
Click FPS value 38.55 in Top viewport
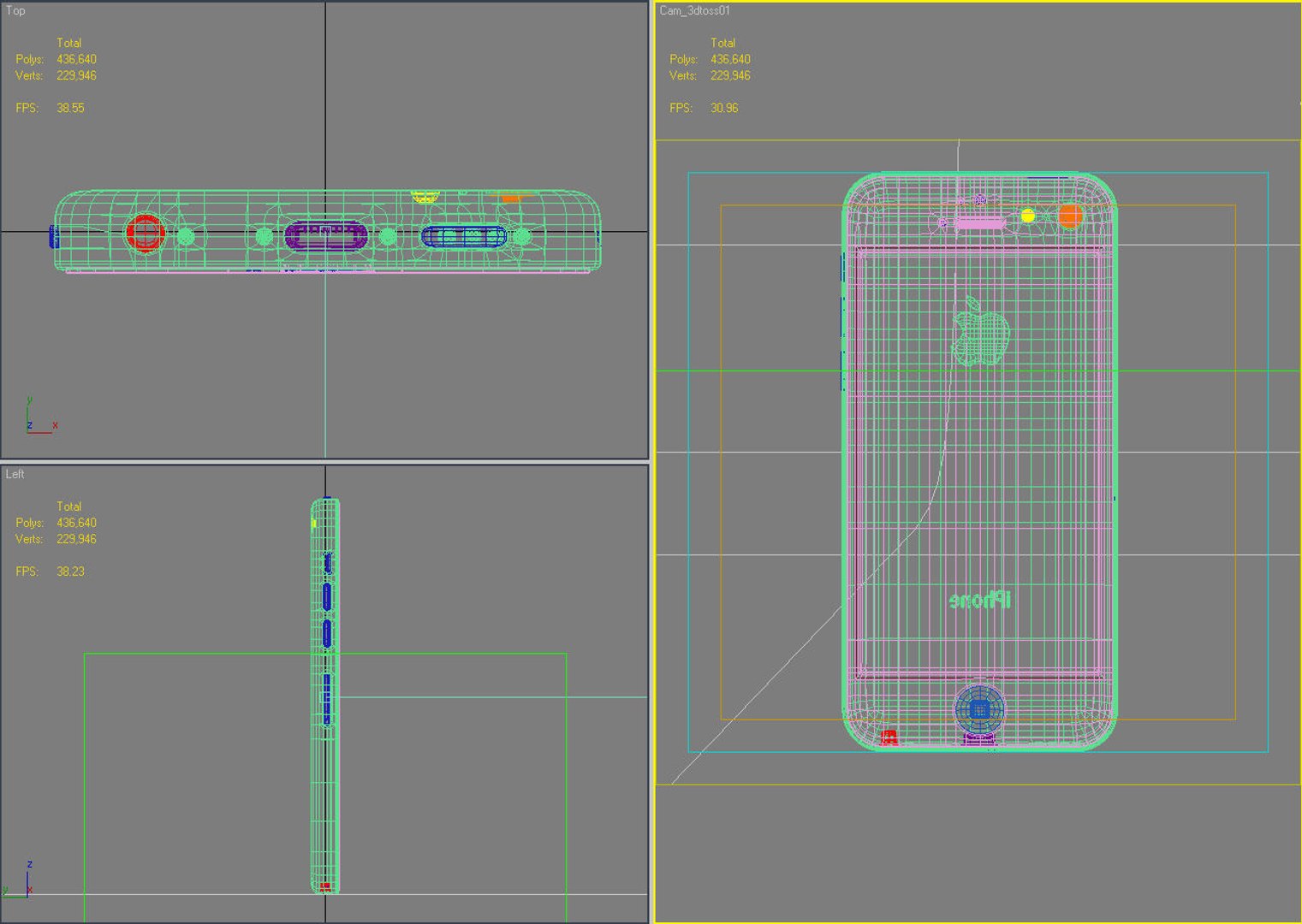70,108
